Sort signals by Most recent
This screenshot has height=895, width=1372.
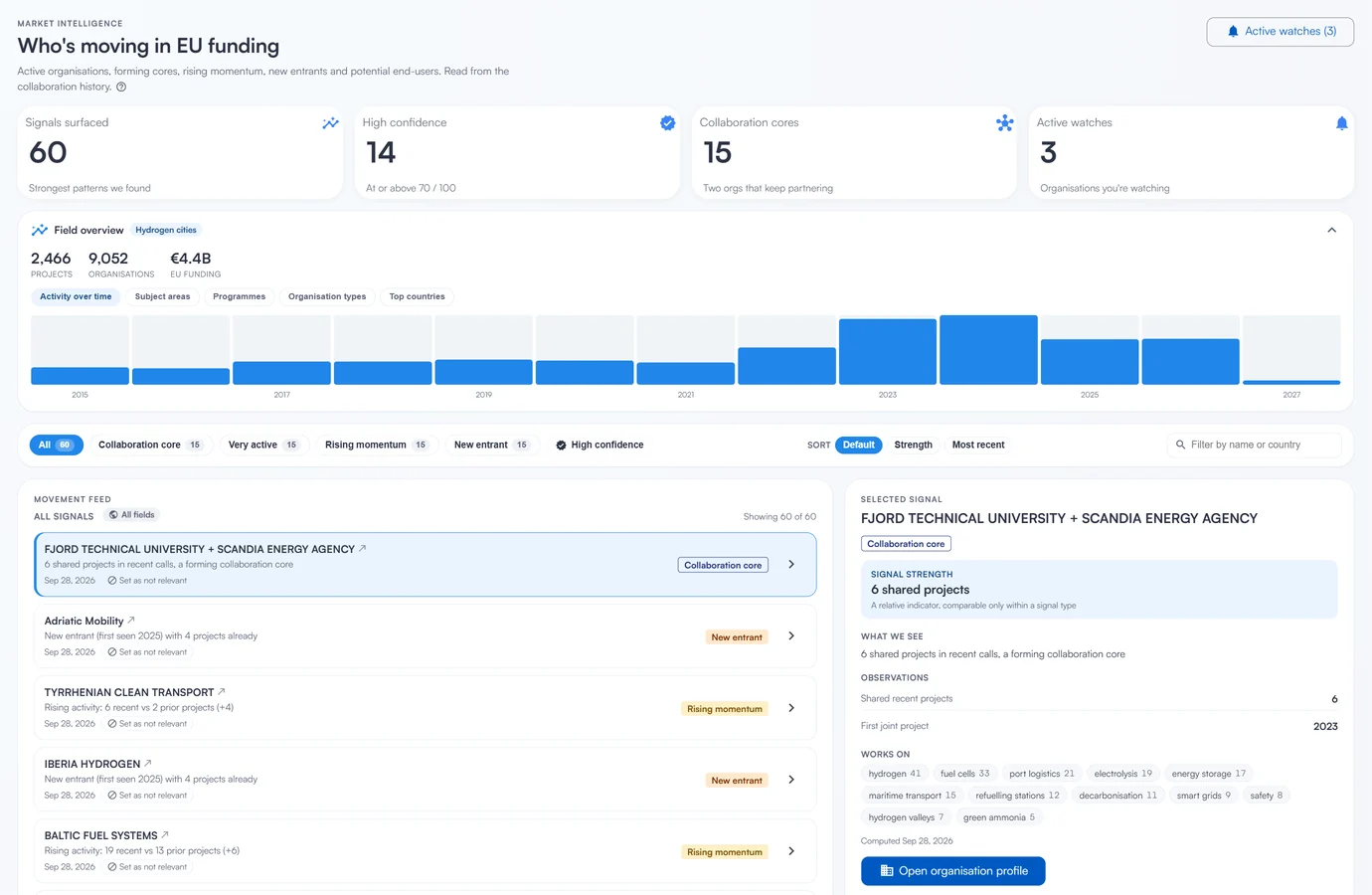tap(978, 445)
